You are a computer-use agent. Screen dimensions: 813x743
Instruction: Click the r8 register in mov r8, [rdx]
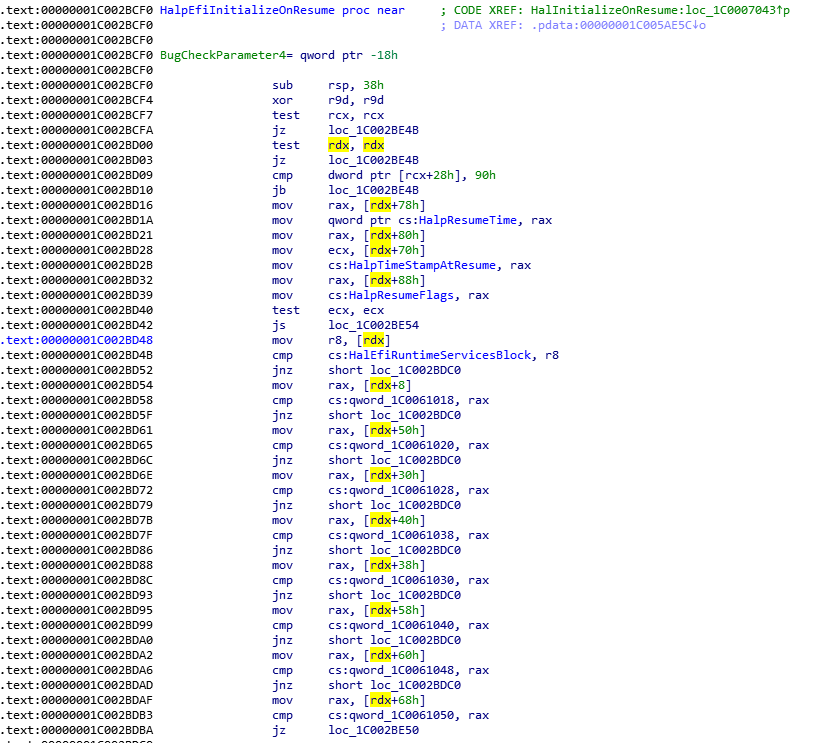coord(335,341)
